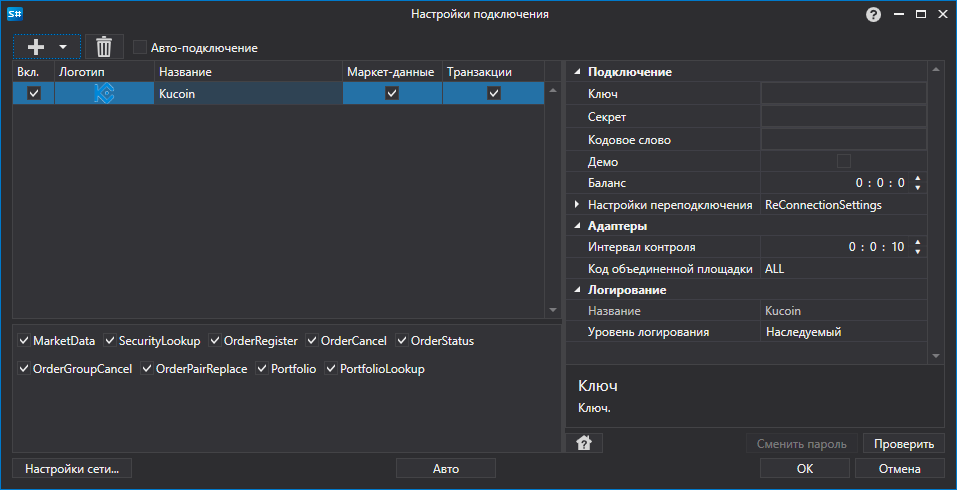Screen dimensions: 957x490
Task: Click the Настройки сети... button
Action: point(72,469)
